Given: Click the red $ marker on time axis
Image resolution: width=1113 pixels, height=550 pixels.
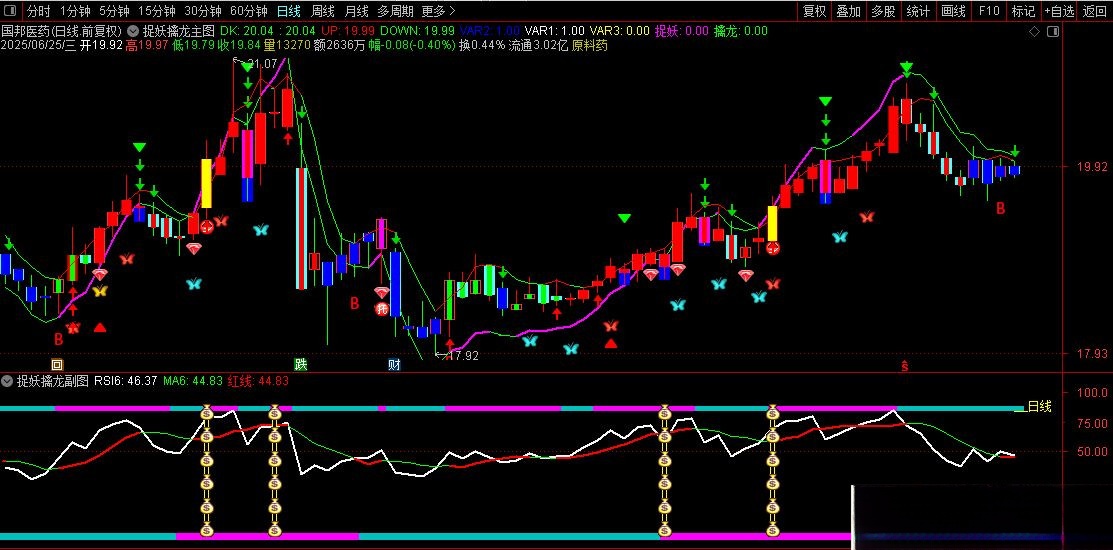Looking at the screenshot, I should (x=905, y=366).
